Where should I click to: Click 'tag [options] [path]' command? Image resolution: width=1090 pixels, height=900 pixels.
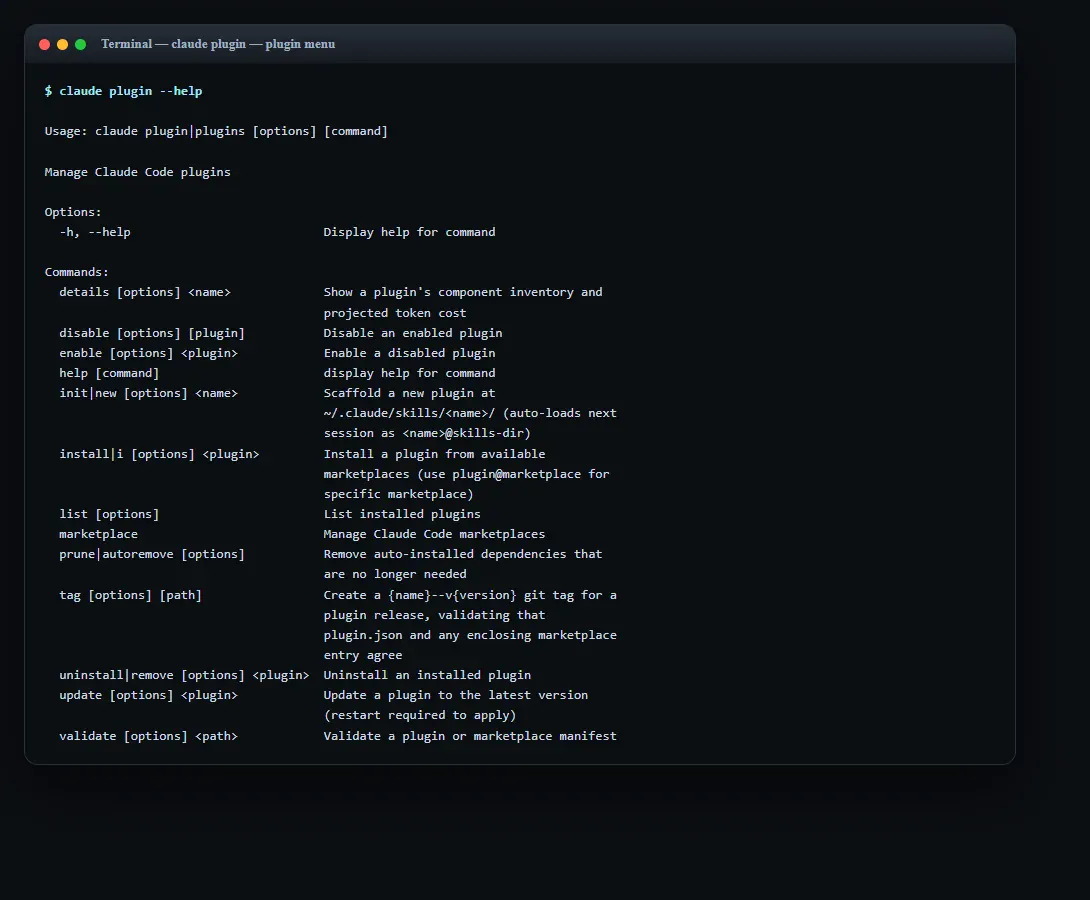tap(131, 595)
